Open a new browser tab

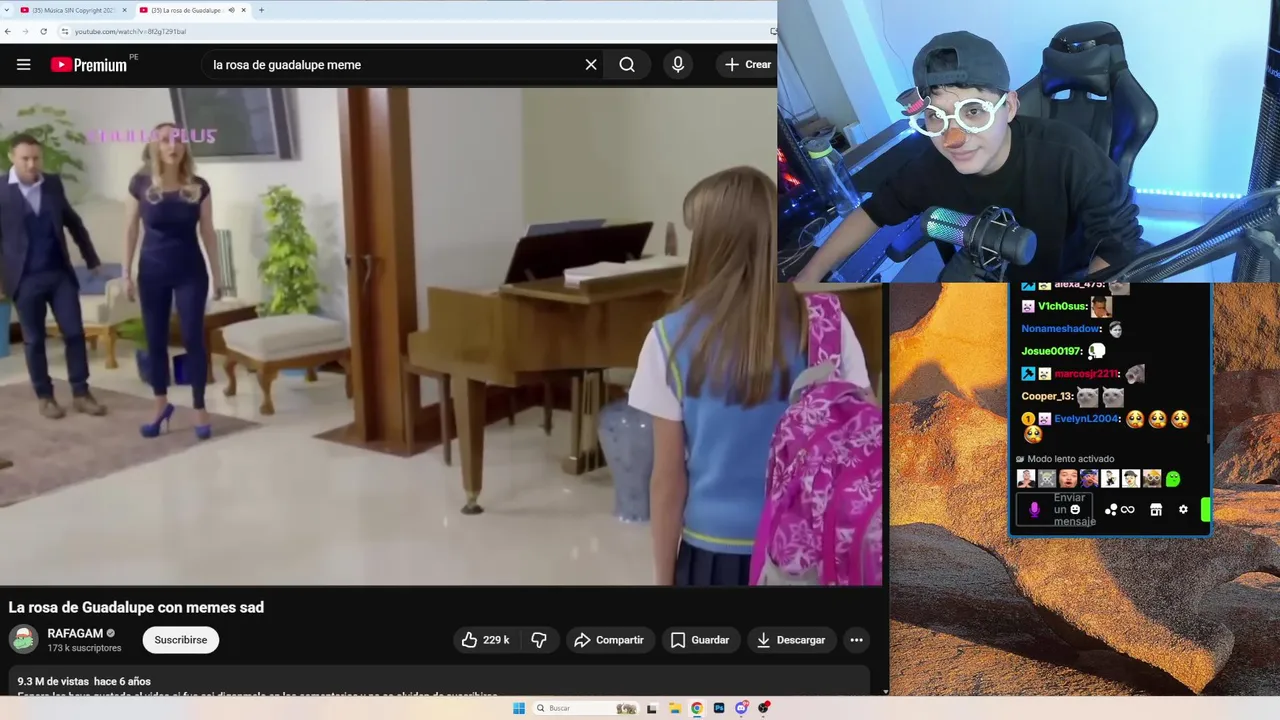(261, 10)
